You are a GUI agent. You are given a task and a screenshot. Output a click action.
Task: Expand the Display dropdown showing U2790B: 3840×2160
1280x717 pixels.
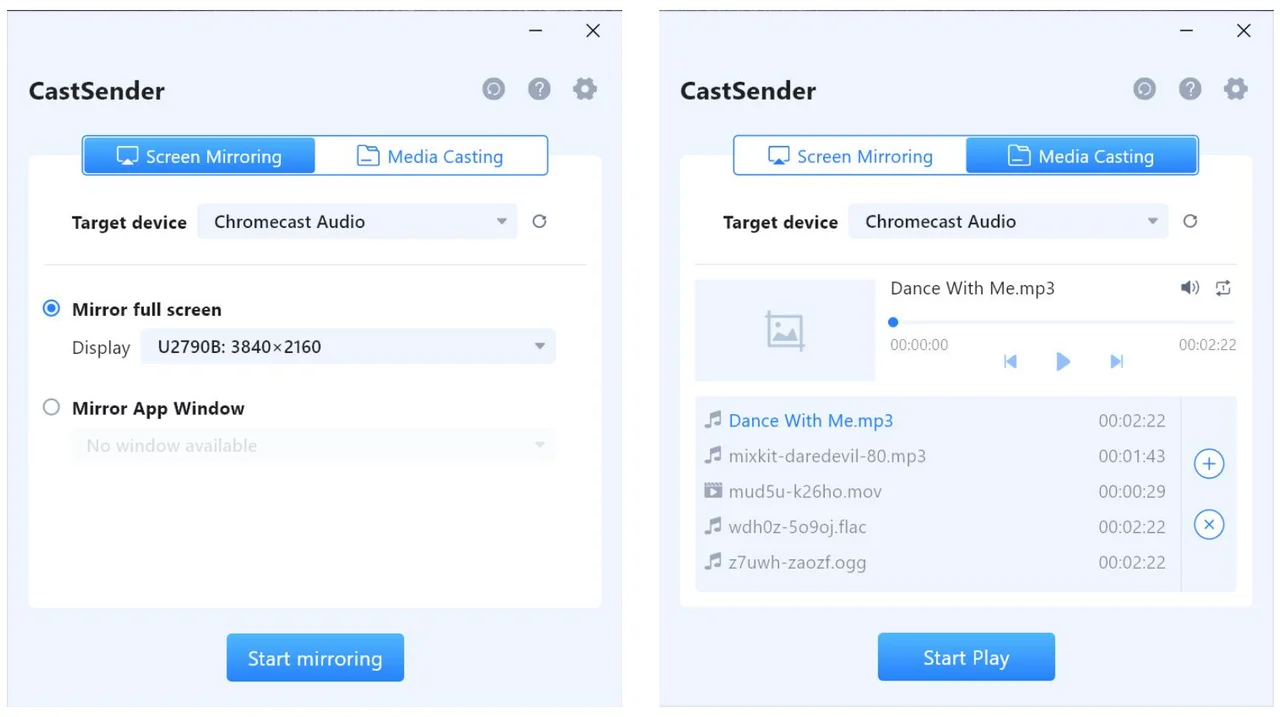pos(348,347)
